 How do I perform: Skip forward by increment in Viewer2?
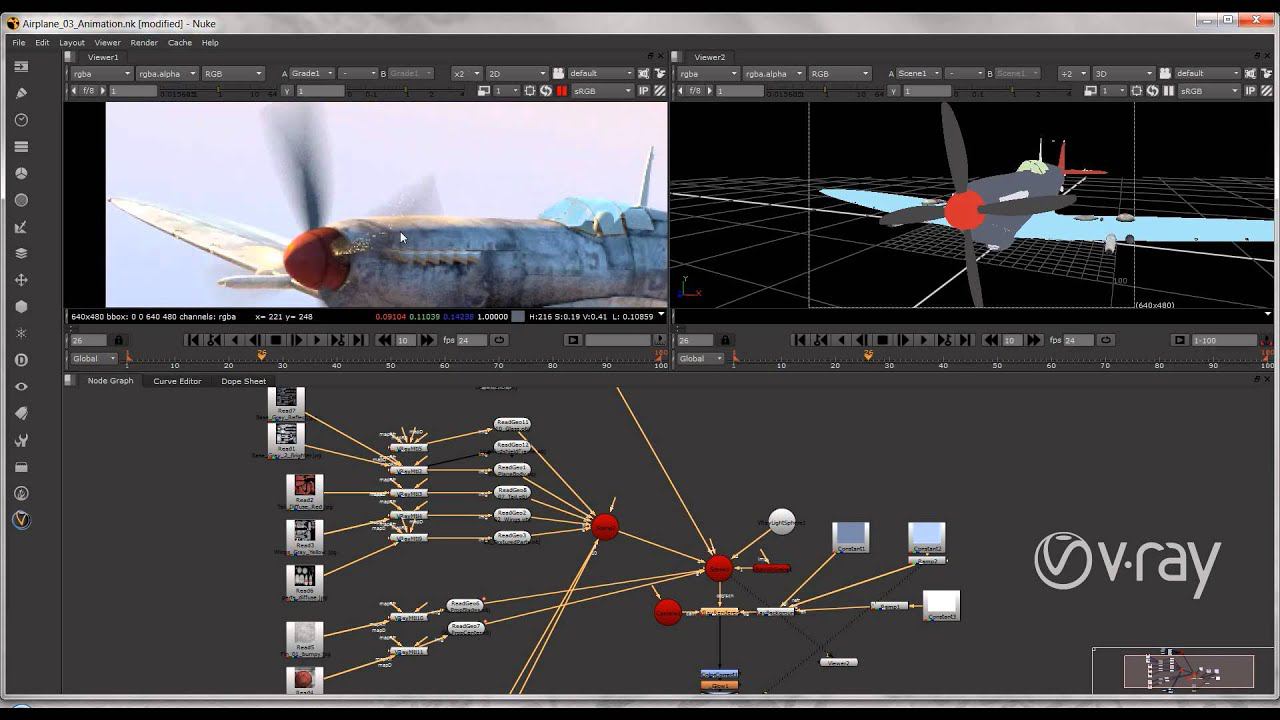click(1033, 340)
